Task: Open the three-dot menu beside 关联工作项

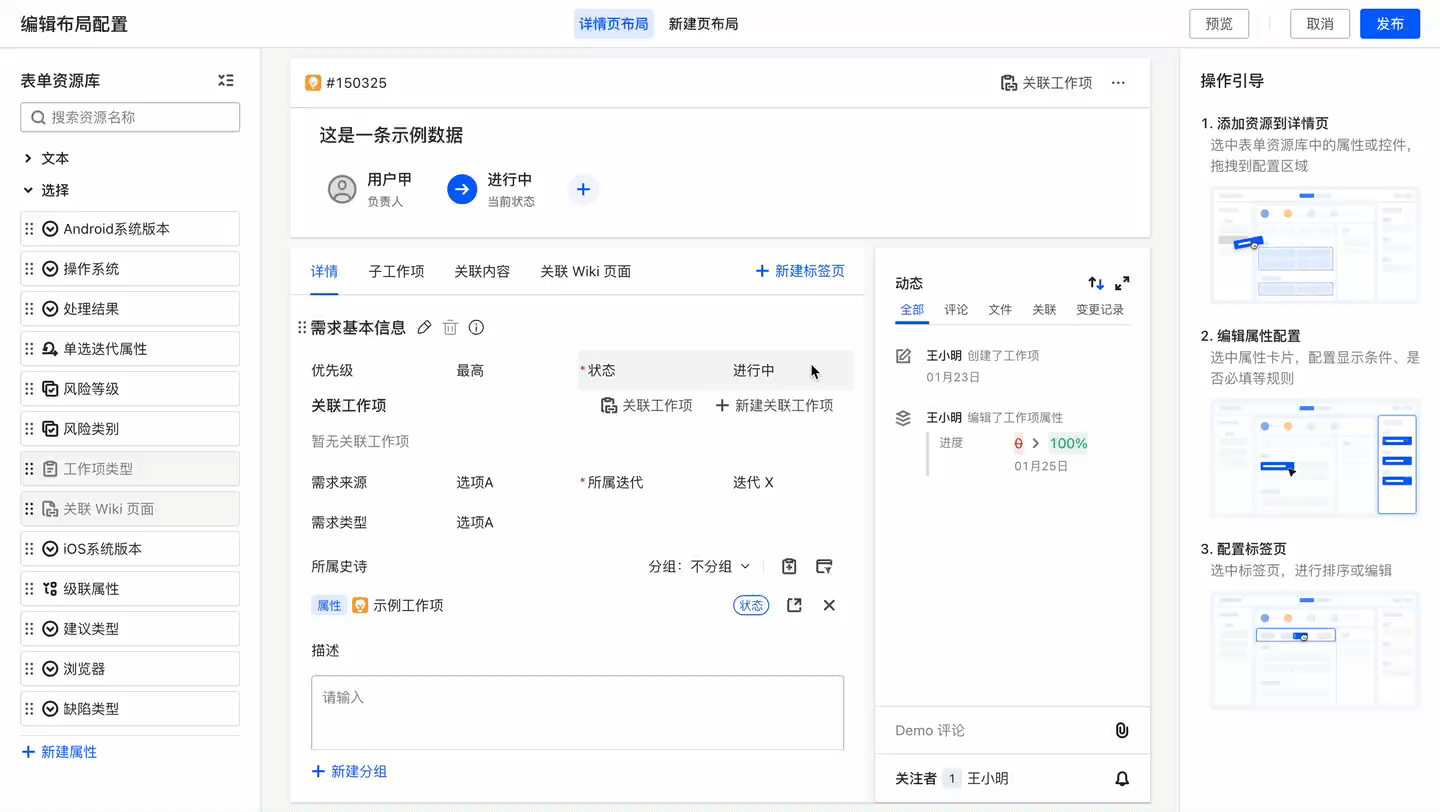Action: (1118, 83)
